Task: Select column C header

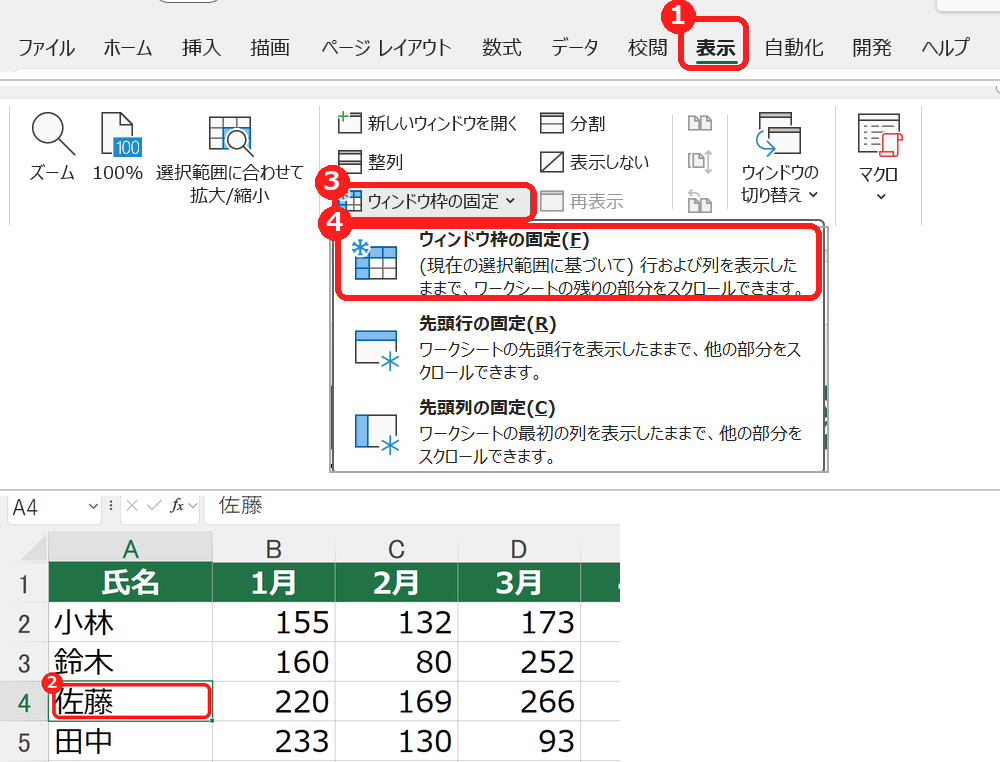Action: [x=396, y=548]
